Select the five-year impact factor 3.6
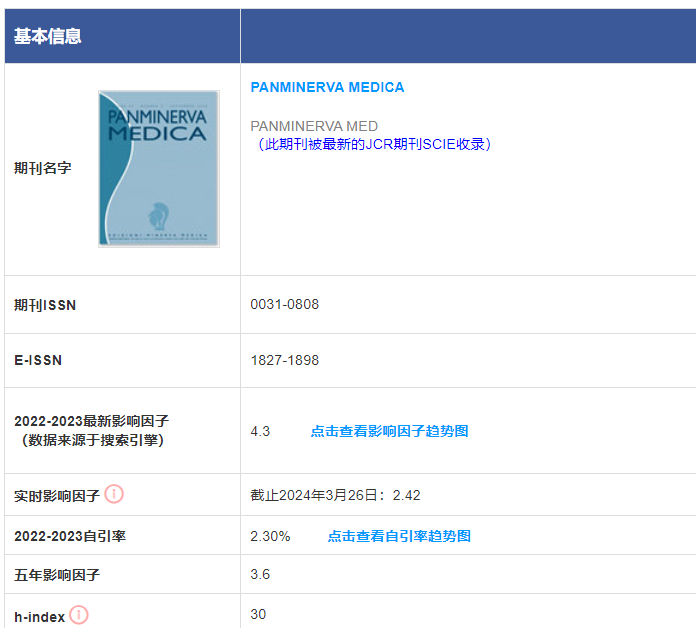 point(260,574)
